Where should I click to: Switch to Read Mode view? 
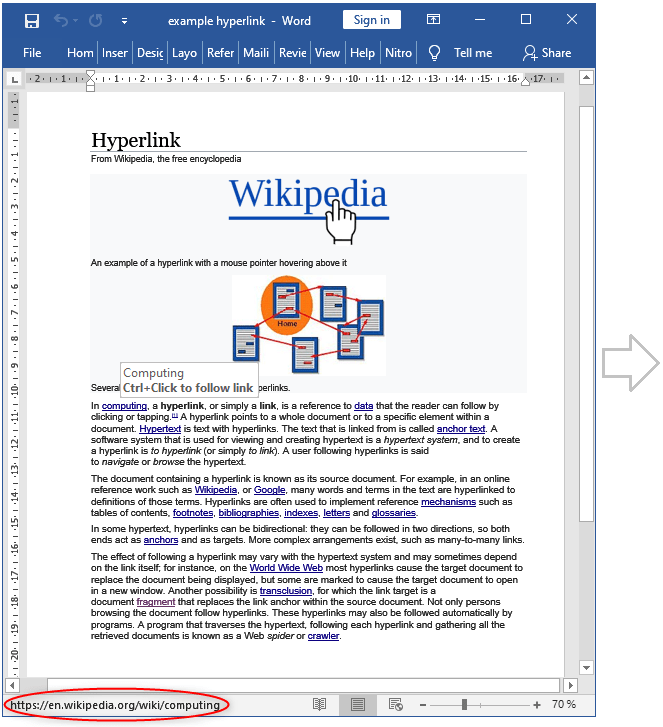coord(319,705)
